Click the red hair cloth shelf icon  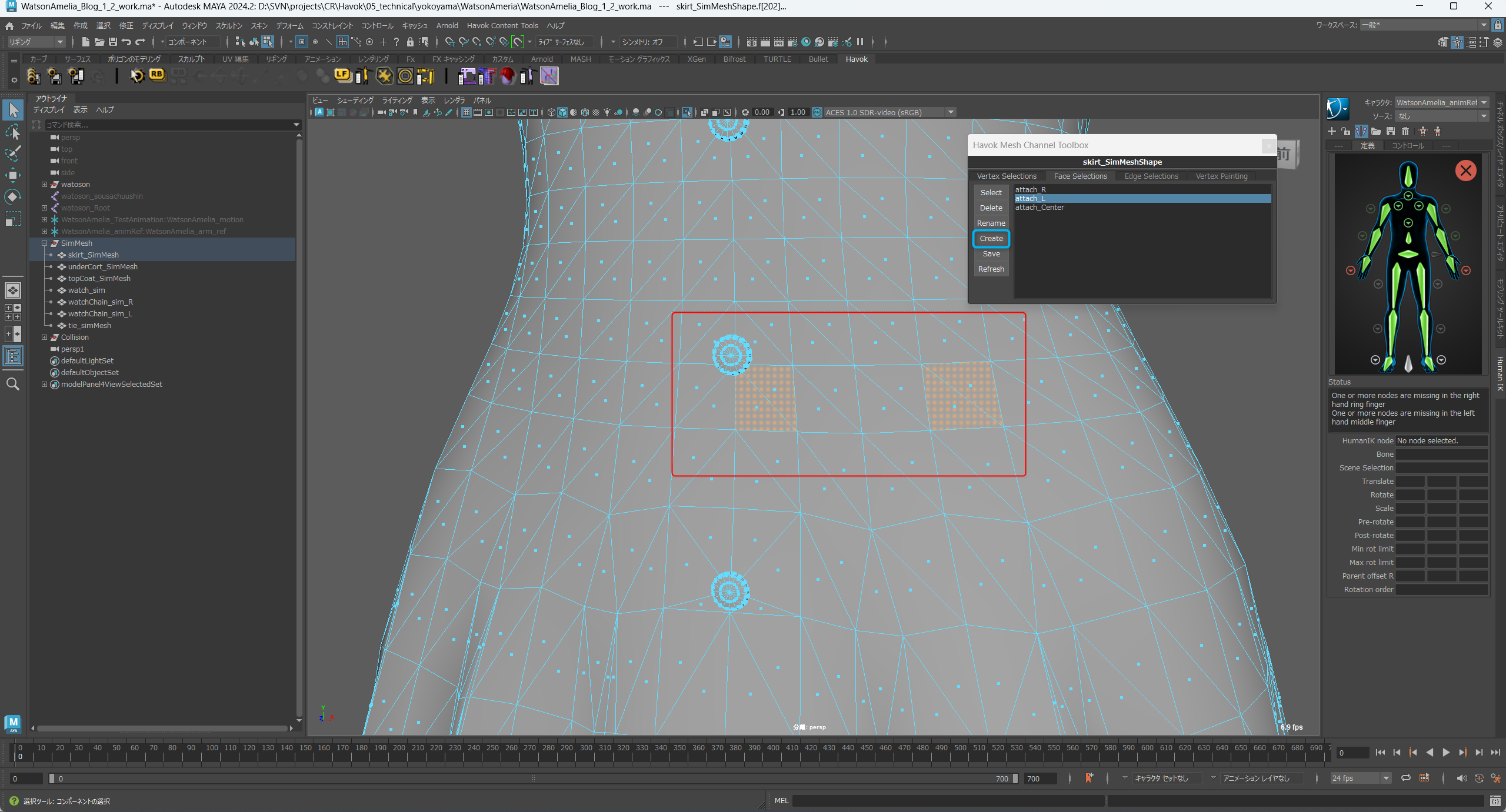coord(508,76)
